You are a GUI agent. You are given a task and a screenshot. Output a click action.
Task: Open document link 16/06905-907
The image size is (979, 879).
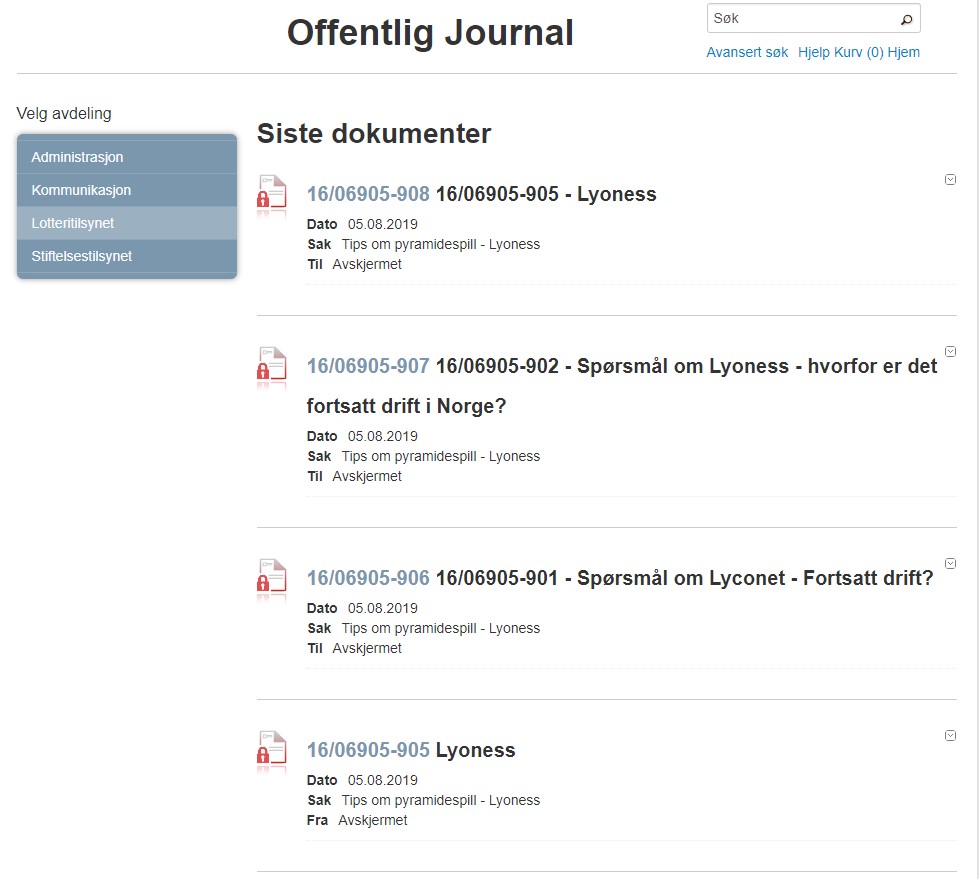click(x=368, y=366)
